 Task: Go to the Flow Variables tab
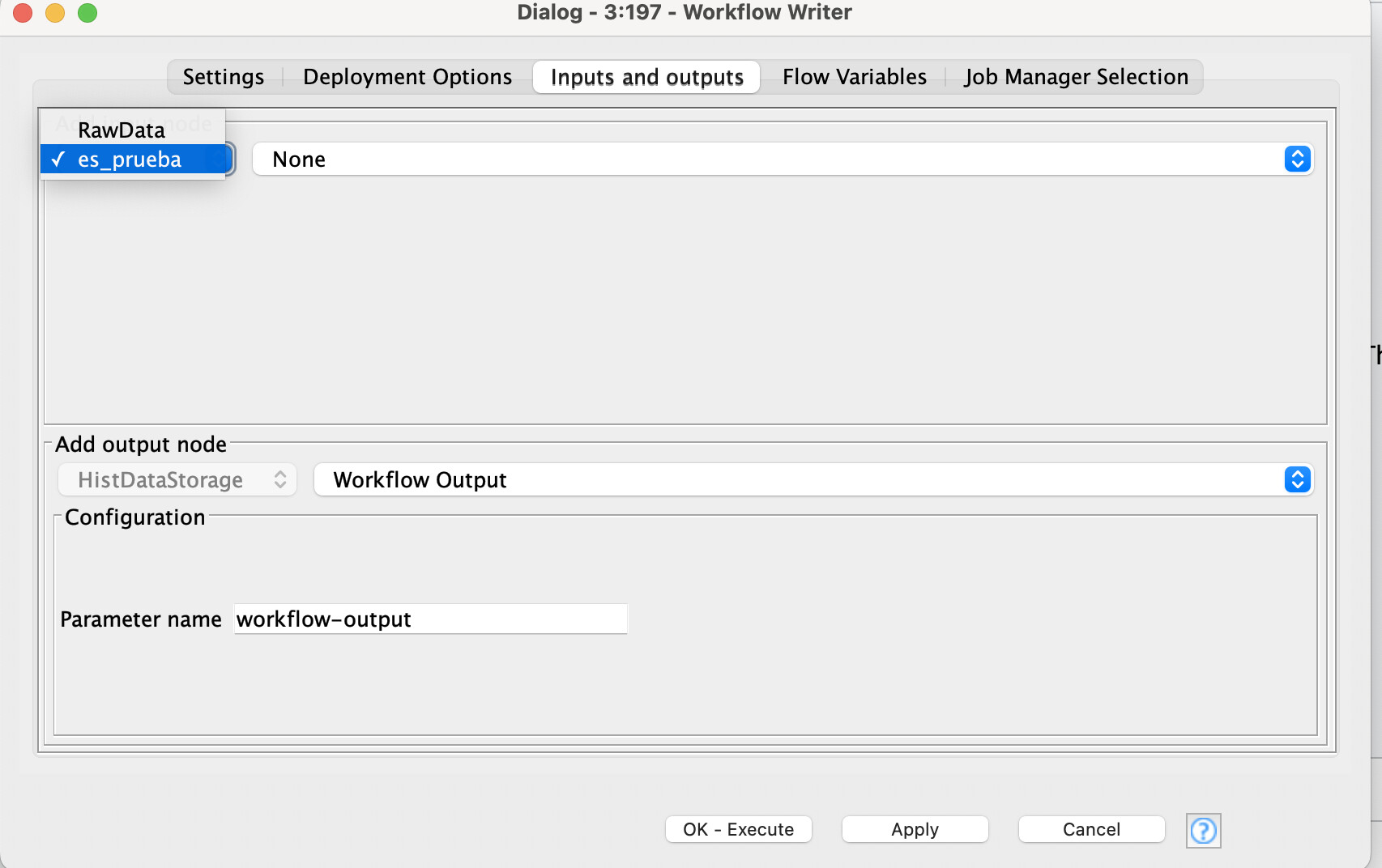click(854, 77)
